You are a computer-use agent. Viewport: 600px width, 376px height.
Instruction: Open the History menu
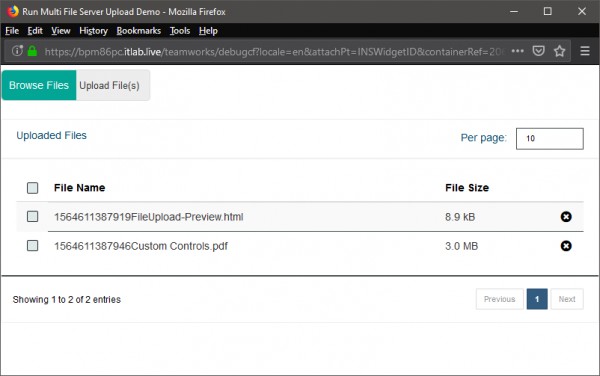93,31
